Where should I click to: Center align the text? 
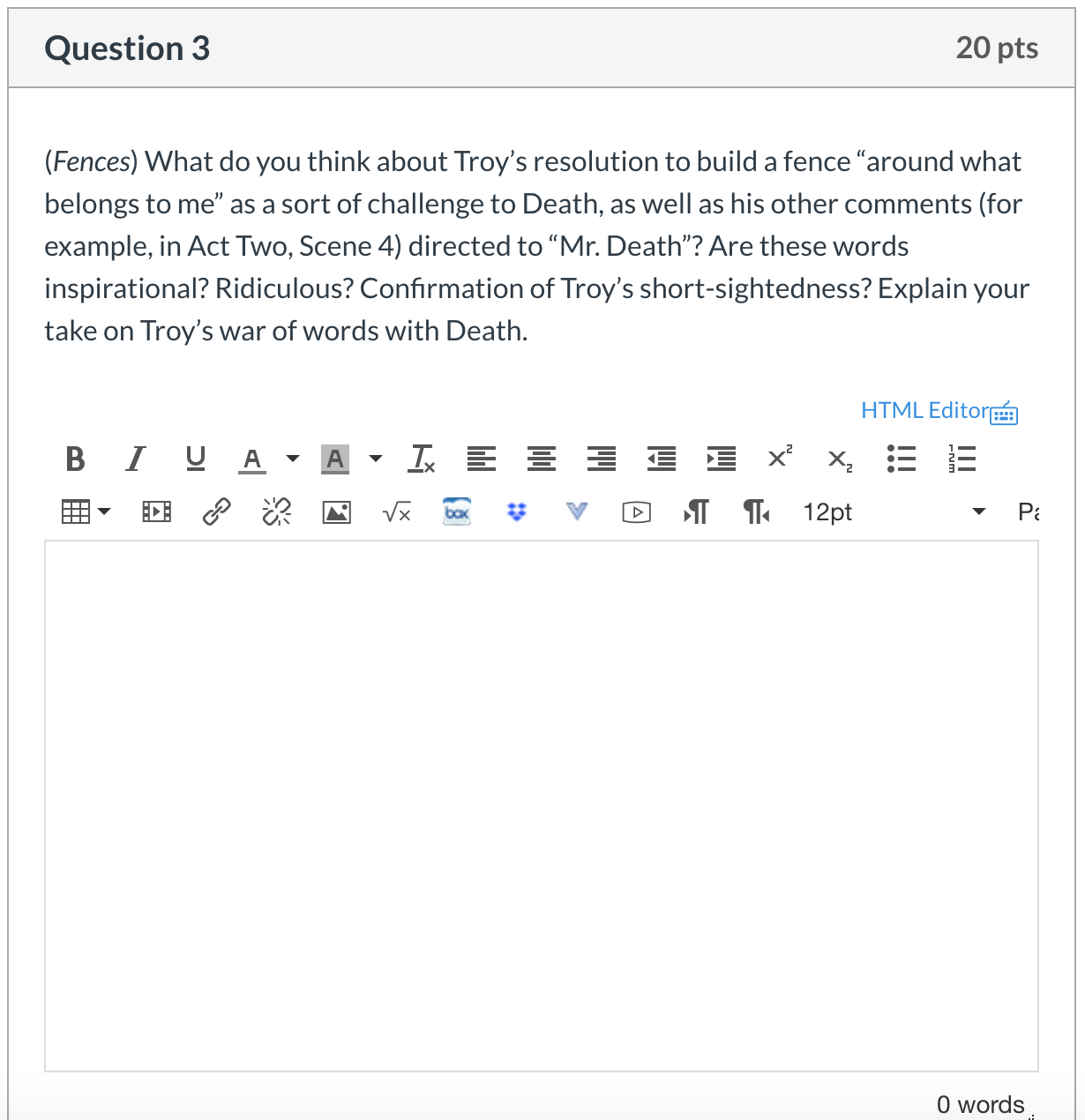pos(541,459)
